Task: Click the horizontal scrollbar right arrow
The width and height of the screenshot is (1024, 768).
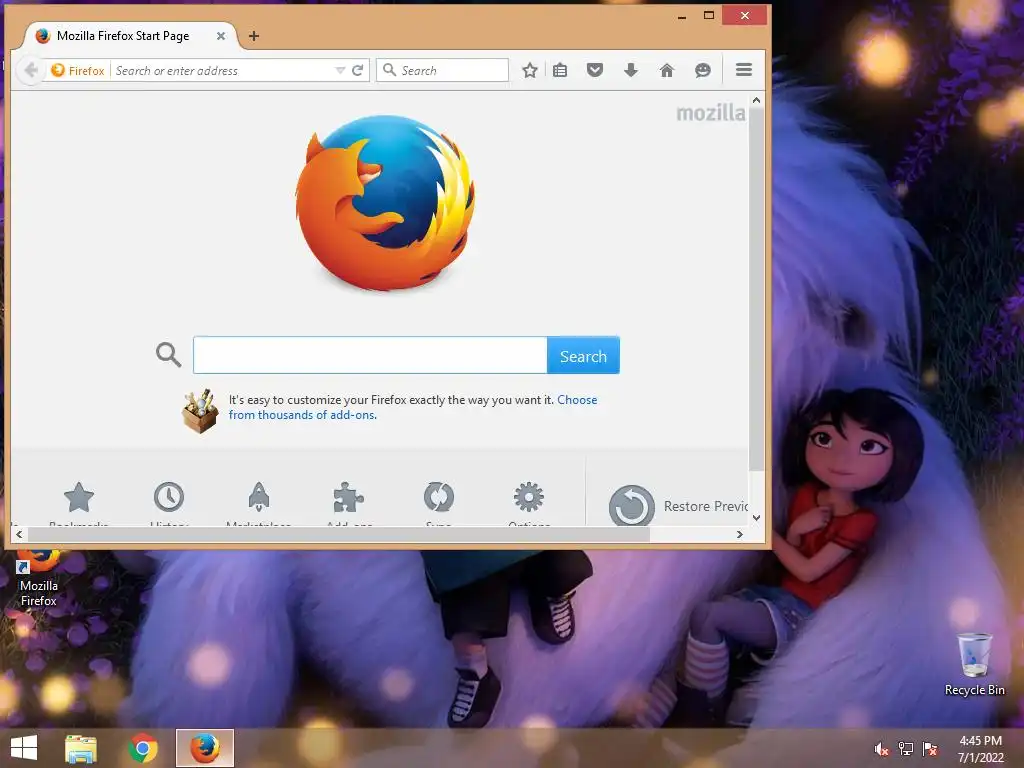Action: (739, 534)
